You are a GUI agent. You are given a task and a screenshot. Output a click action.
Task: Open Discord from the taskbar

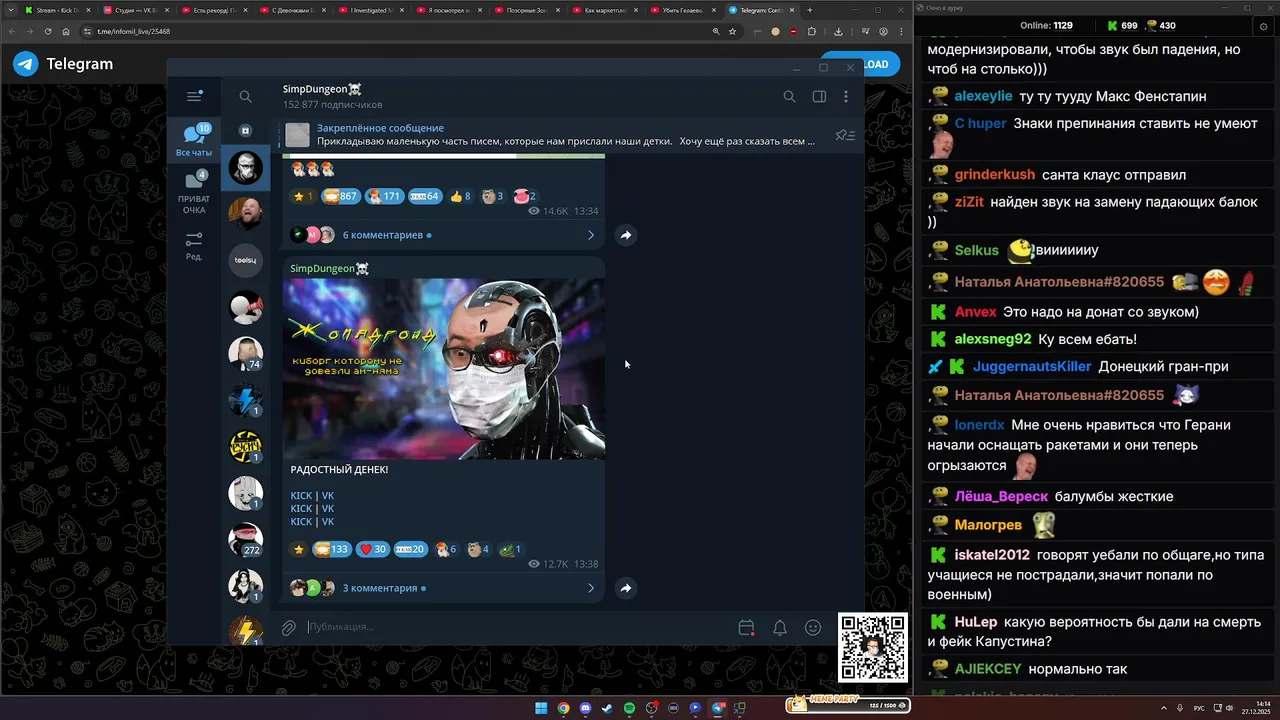point(585,708)
